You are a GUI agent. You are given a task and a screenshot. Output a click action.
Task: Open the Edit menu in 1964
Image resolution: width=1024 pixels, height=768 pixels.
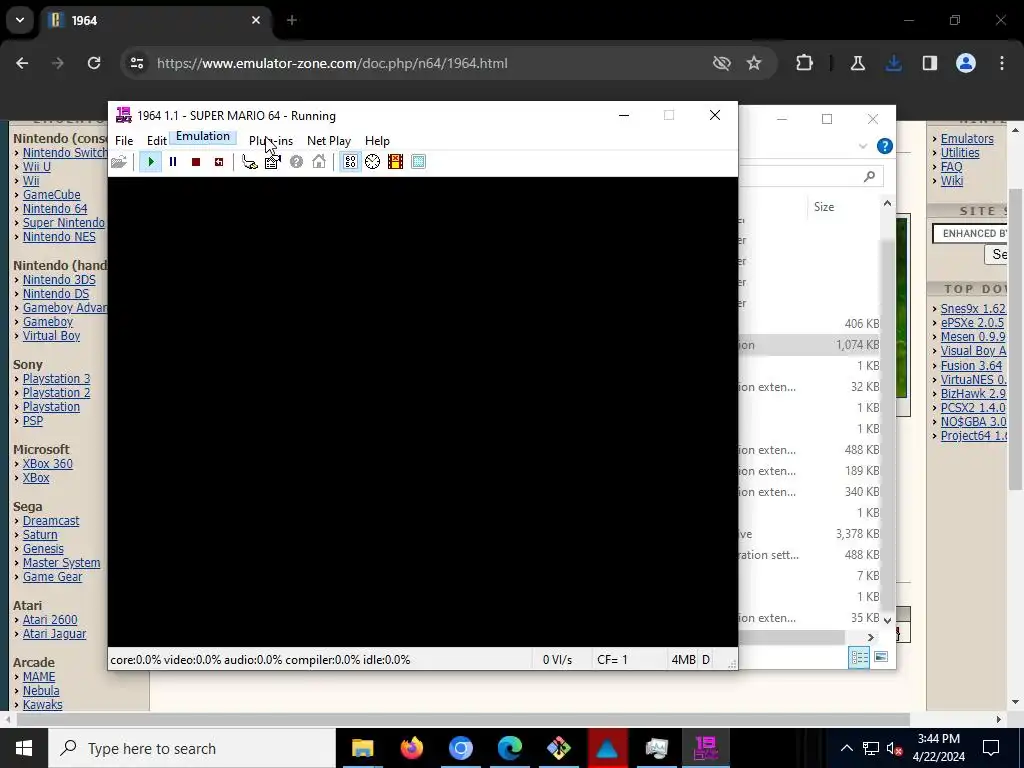157,141
